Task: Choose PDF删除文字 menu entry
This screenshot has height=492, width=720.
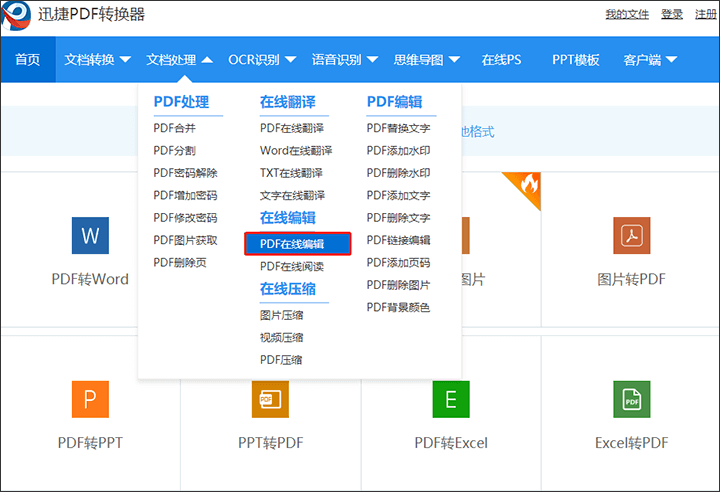Action: pos(399,218)
